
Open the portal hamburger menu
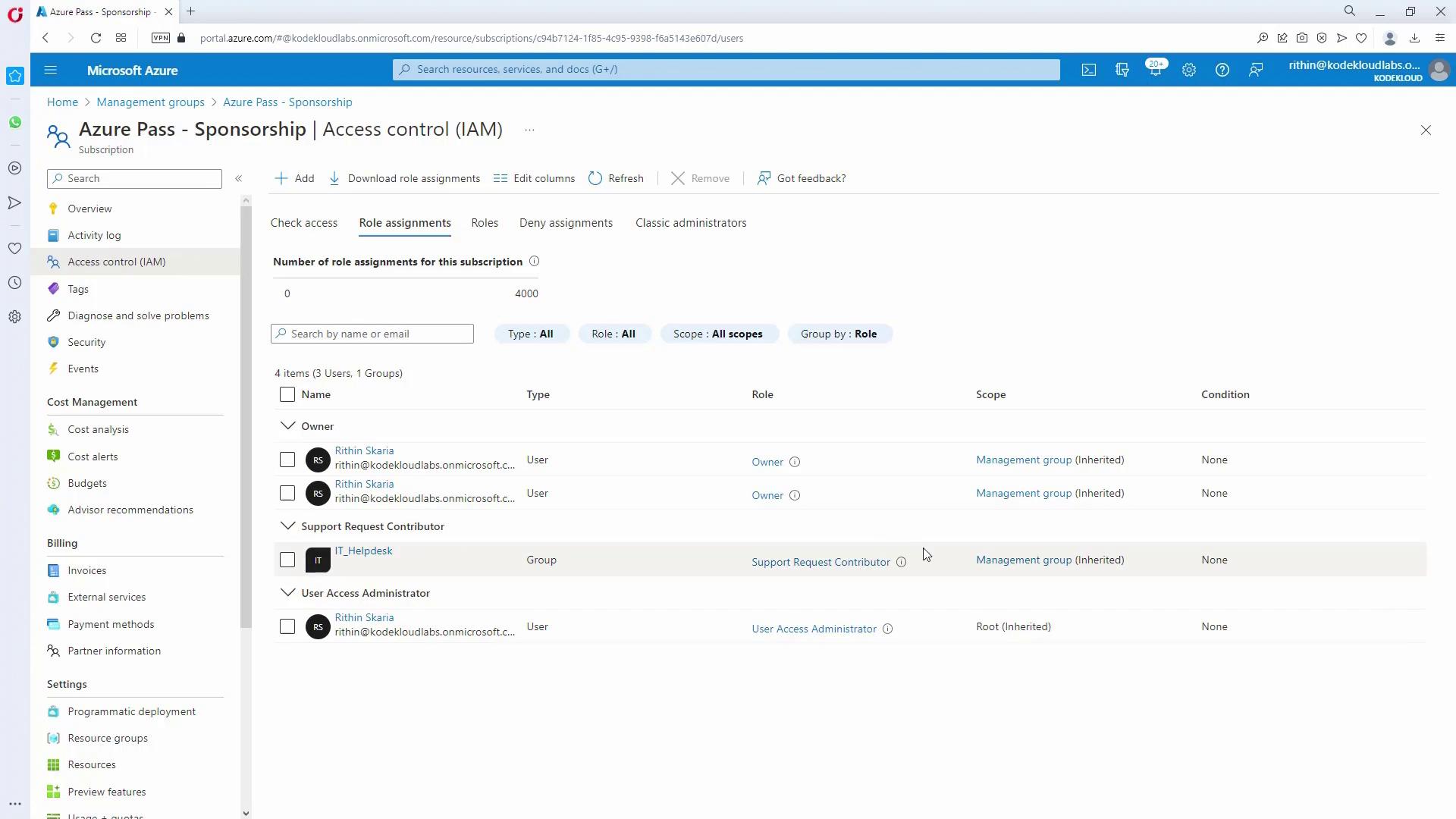51,70
